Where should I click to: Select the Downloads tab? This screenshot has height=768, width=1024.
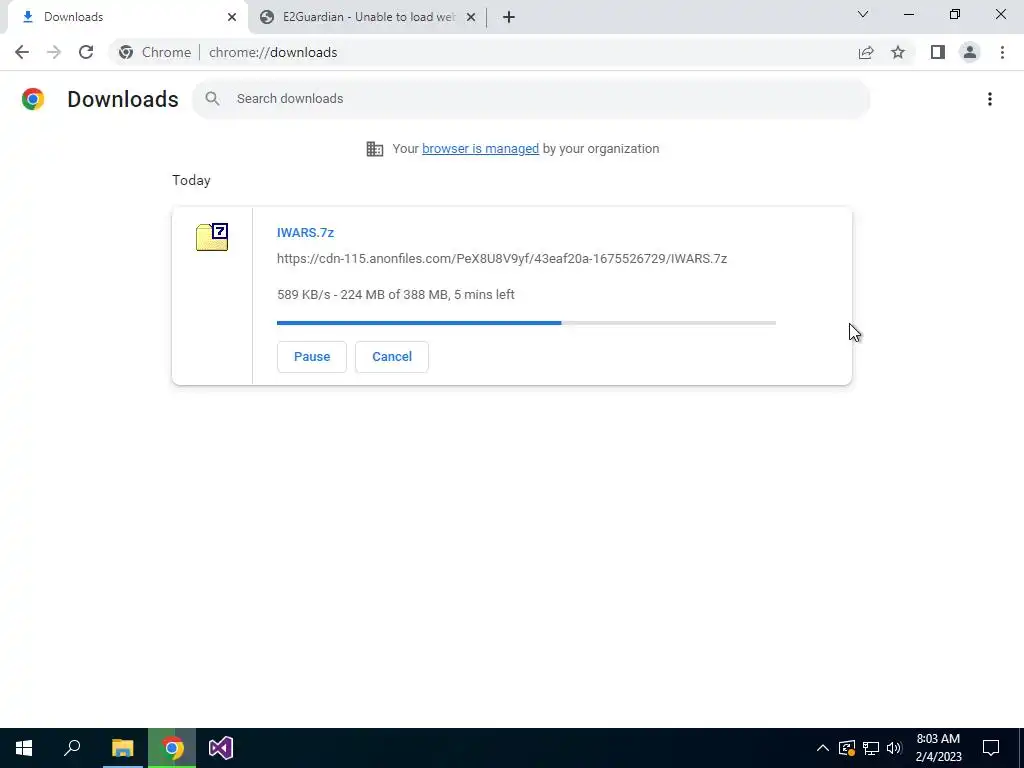tap(127, 17)
